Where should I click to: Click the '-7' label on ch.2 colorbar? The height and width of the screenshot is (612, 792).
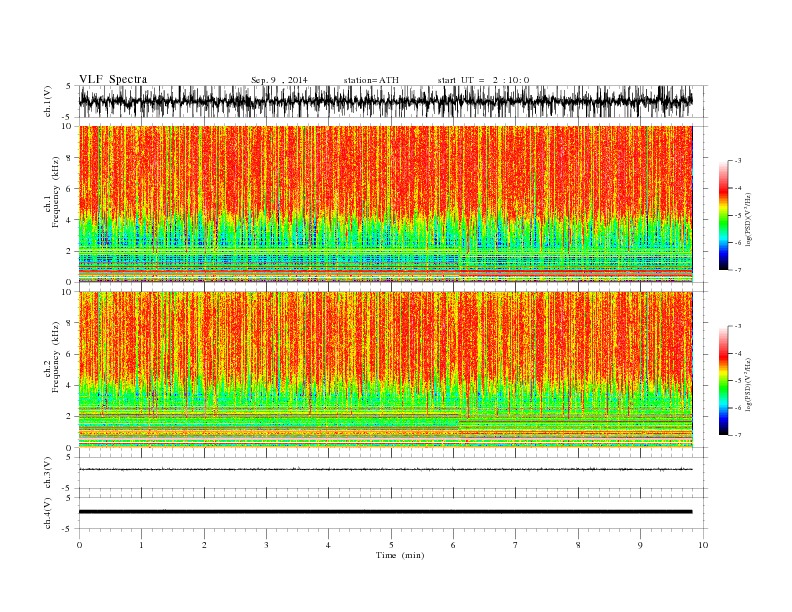coord(737,435)
